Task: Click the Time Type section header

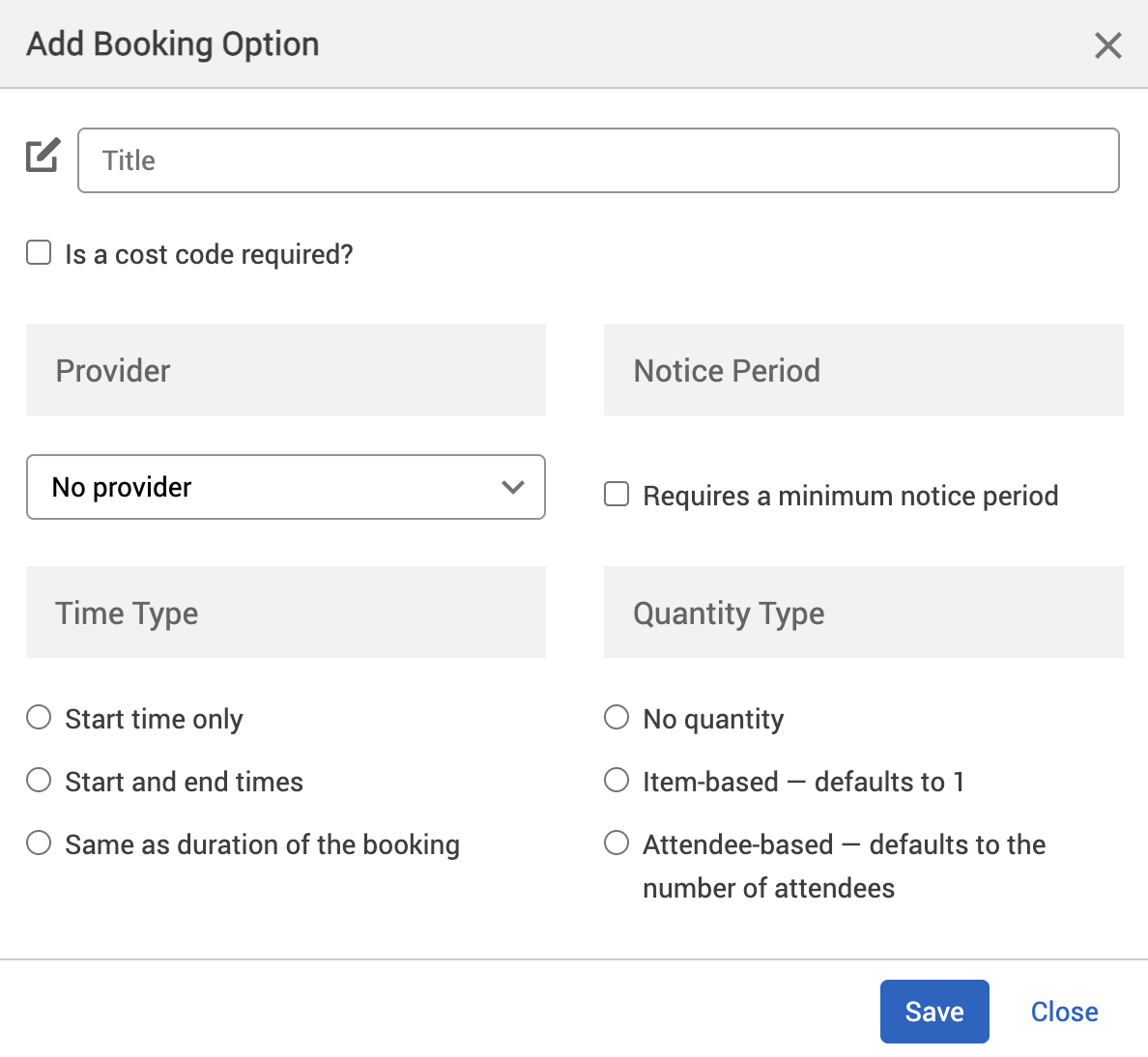Action: 127,613
